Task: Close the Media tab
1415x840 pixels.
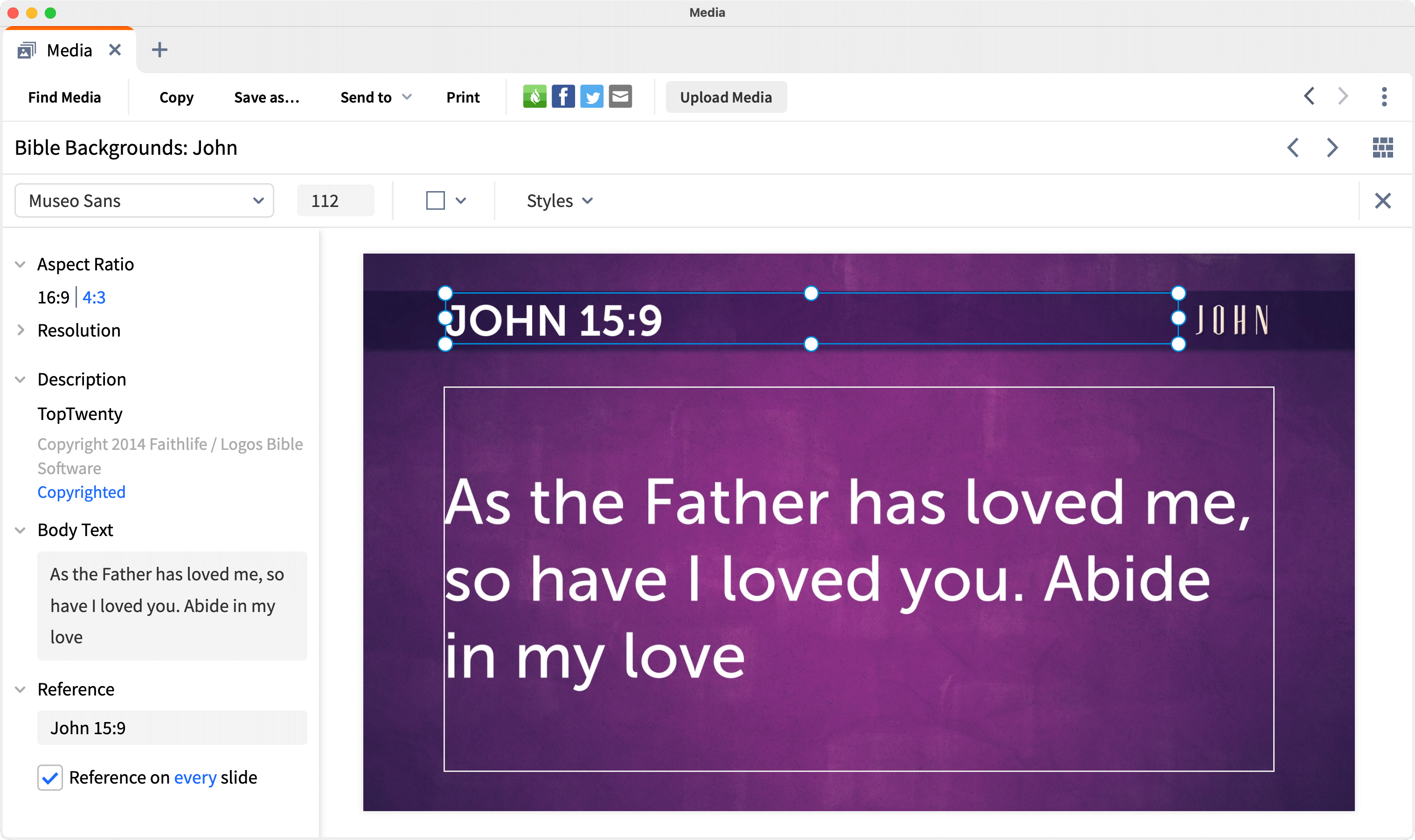Action: click(115, 50)
